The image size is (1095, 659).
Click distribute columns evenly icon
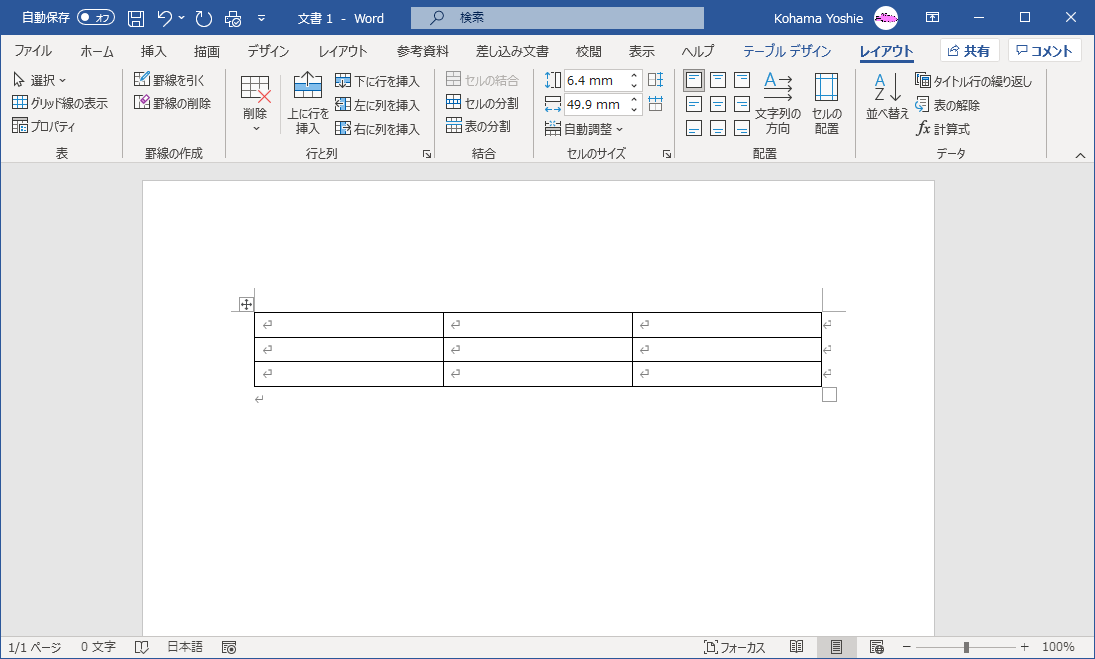(x=656, y=104)
